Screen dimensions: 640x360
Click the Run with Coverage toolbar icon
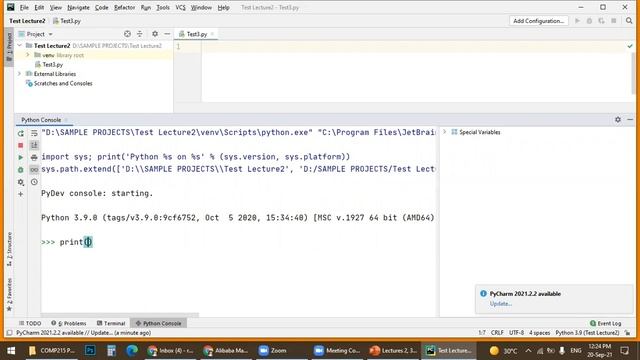(x=601, y=20)
